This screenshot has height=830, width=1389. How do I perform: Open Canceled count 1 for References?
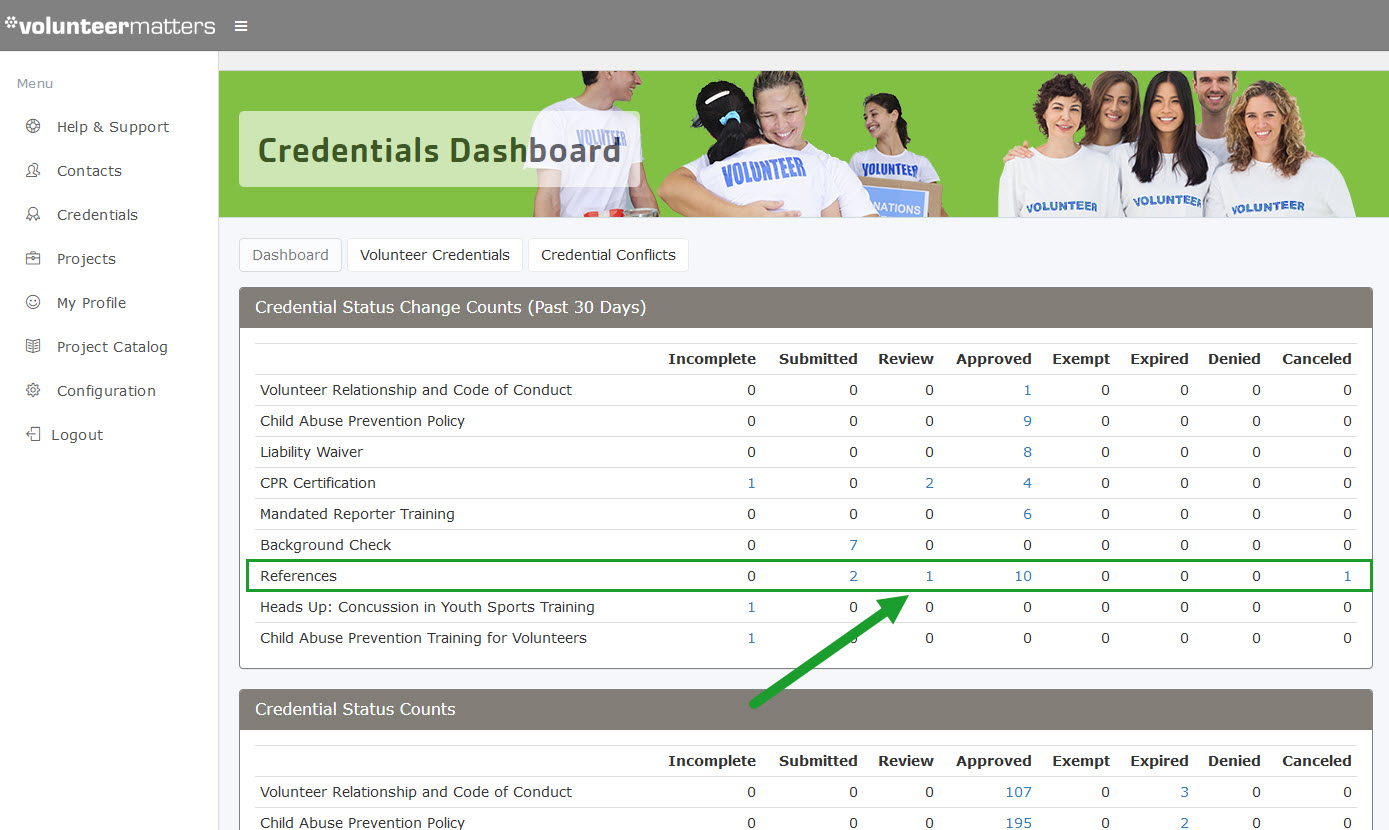pyautogui.click(x=1347, y=576)
